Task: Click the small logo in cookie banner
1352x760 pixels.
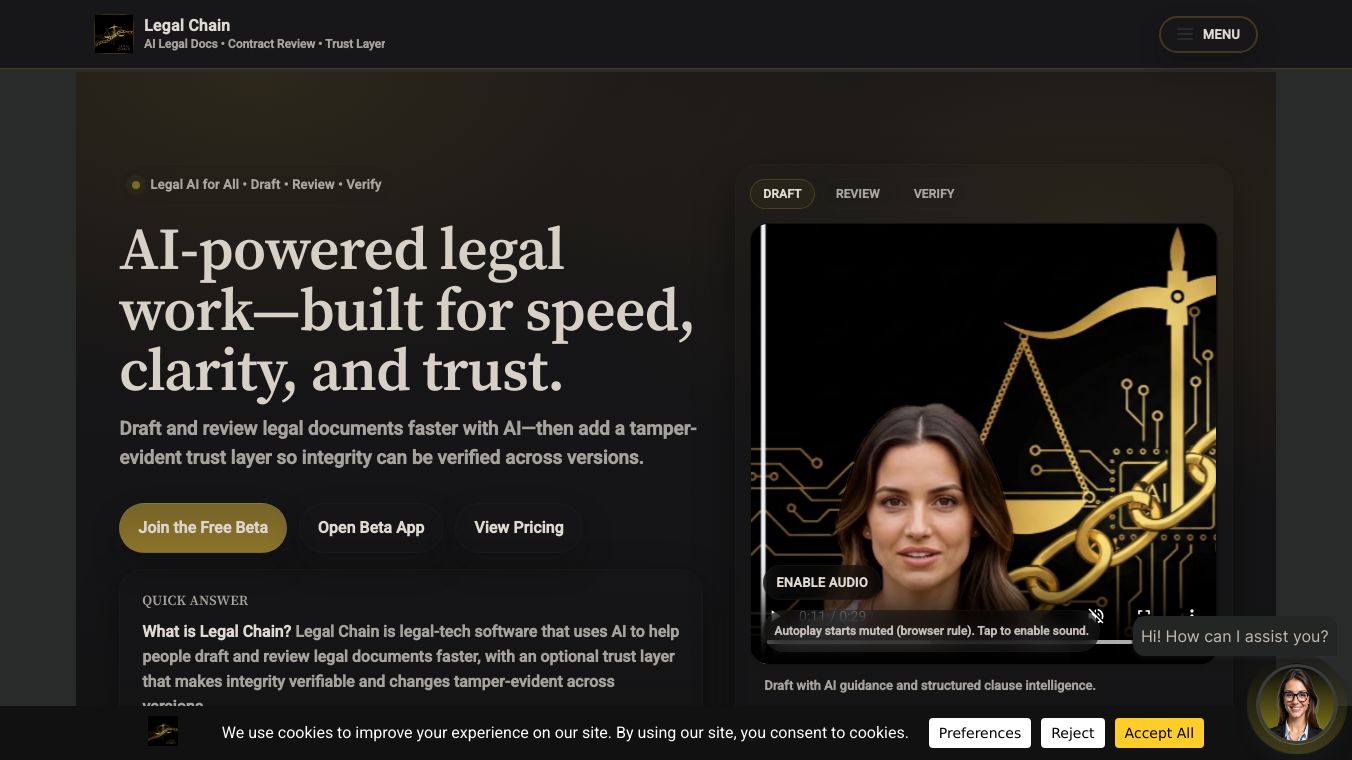Action: coord(163,731)
